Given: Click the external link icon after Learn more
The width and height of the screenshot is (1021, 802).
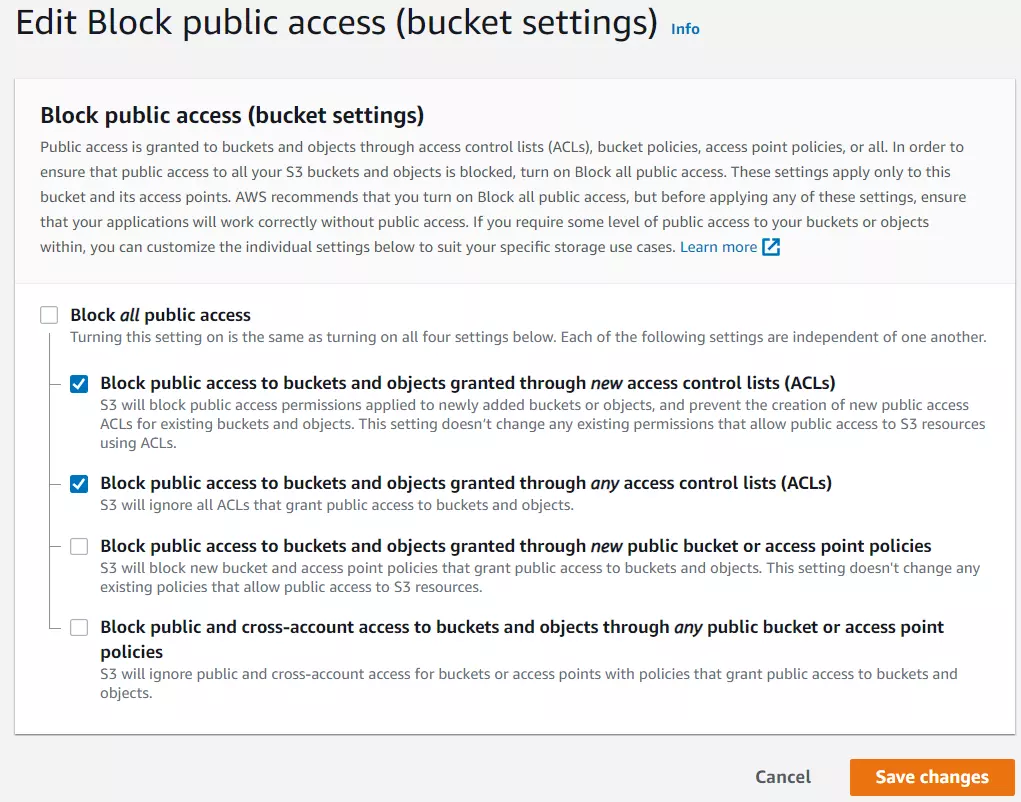Looking at the screenshot, I should (771, 247).
